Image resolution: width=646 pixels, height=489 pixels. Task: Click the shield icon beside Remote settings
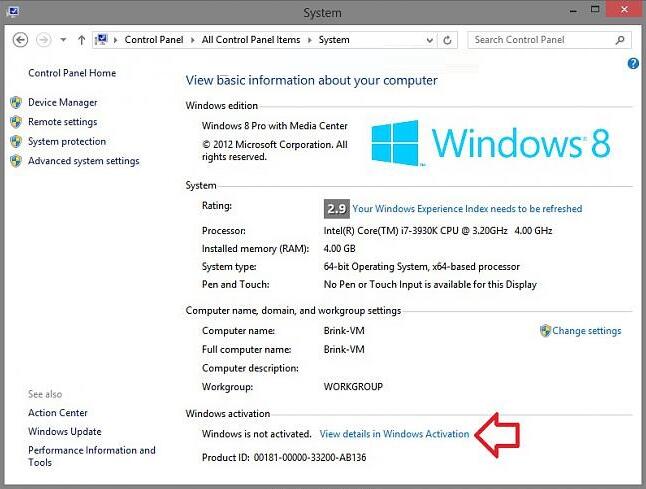click(x=16, y=122)
